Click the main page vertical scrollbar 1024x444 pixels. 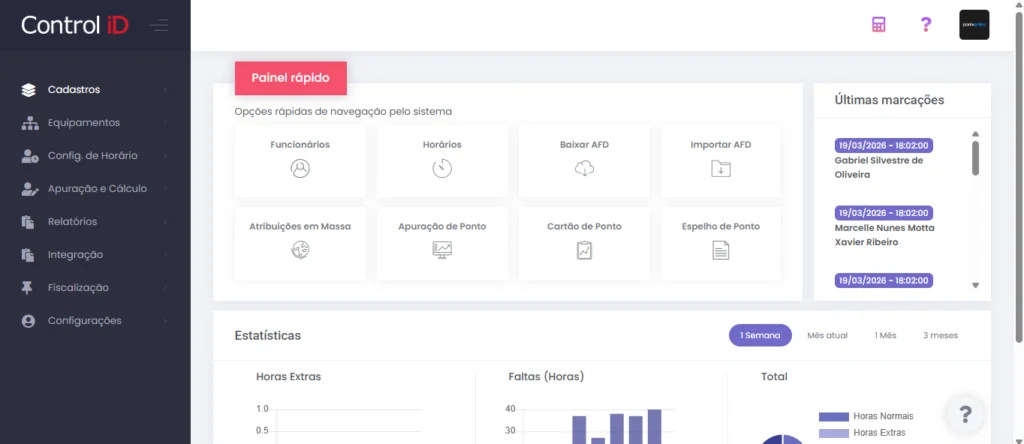coord(1019,176)
